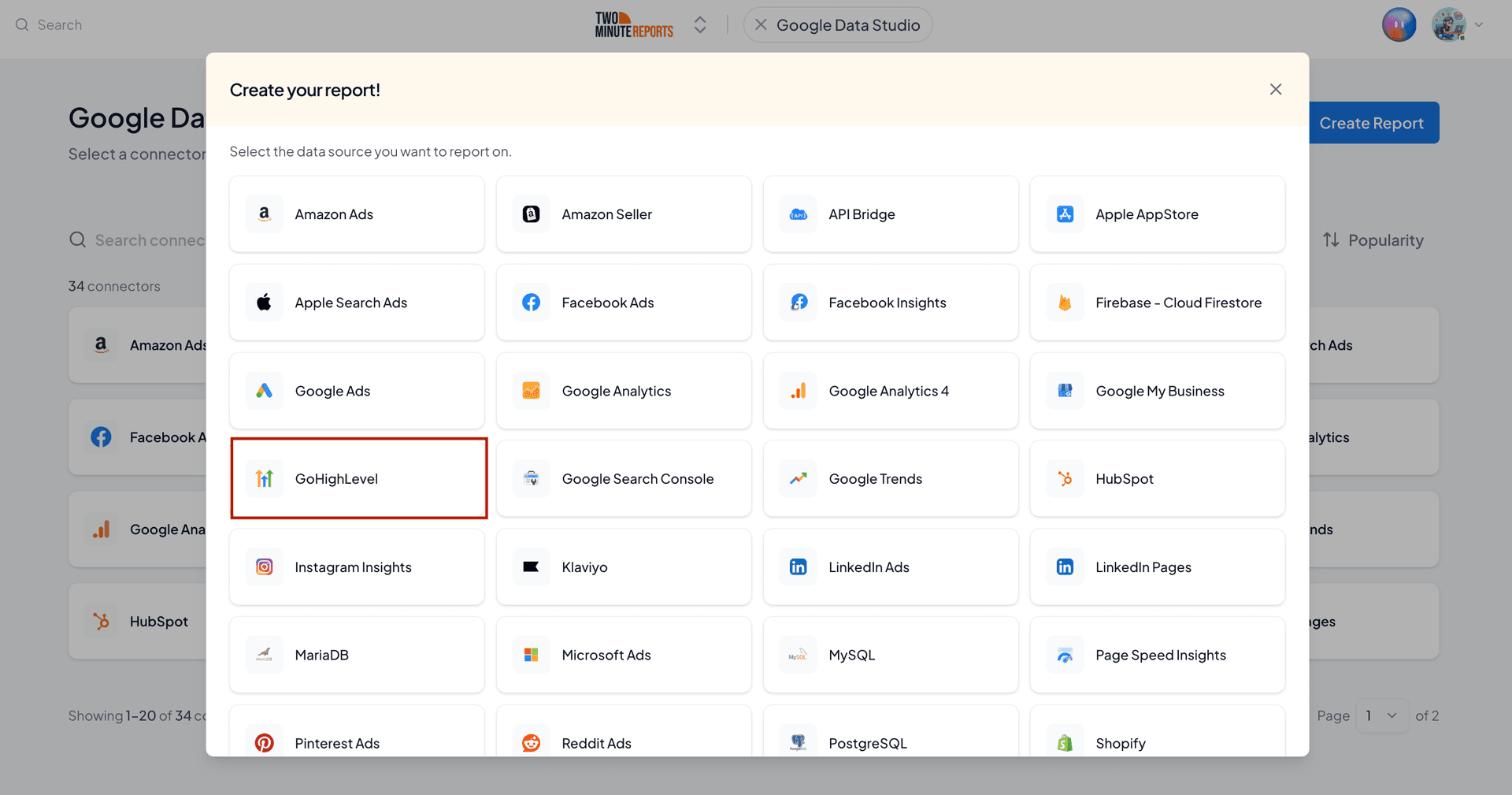The height and width of the screenshot is (795, 1512).
Task: Select the Shopify data source card
Action: [x=1158, y=731]
